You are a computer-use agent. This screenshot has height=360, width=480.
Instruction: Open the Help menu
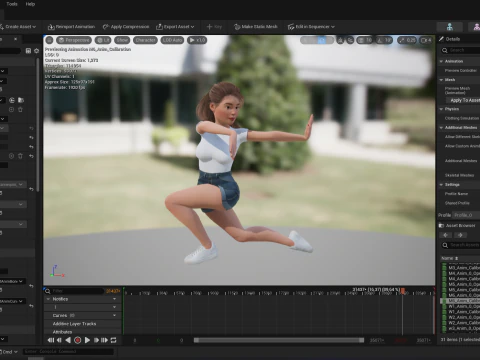tap(30, 4)
